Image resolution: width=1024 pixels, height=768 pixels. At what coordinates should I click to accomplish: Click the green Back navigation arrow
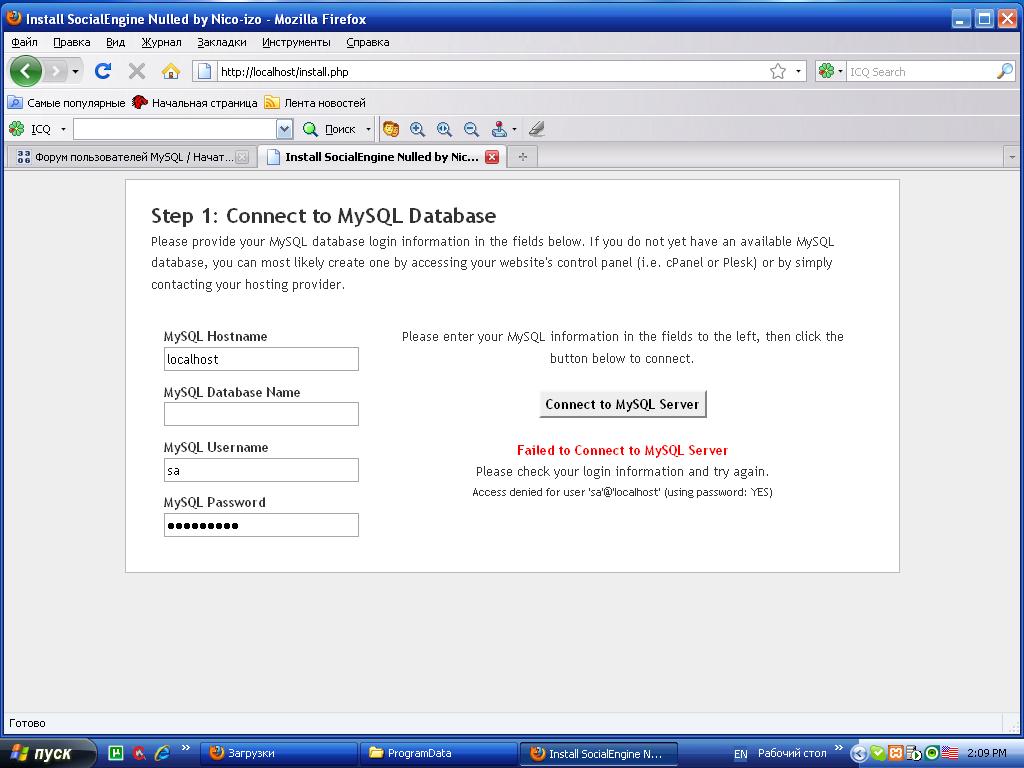(x=25, y=71)
